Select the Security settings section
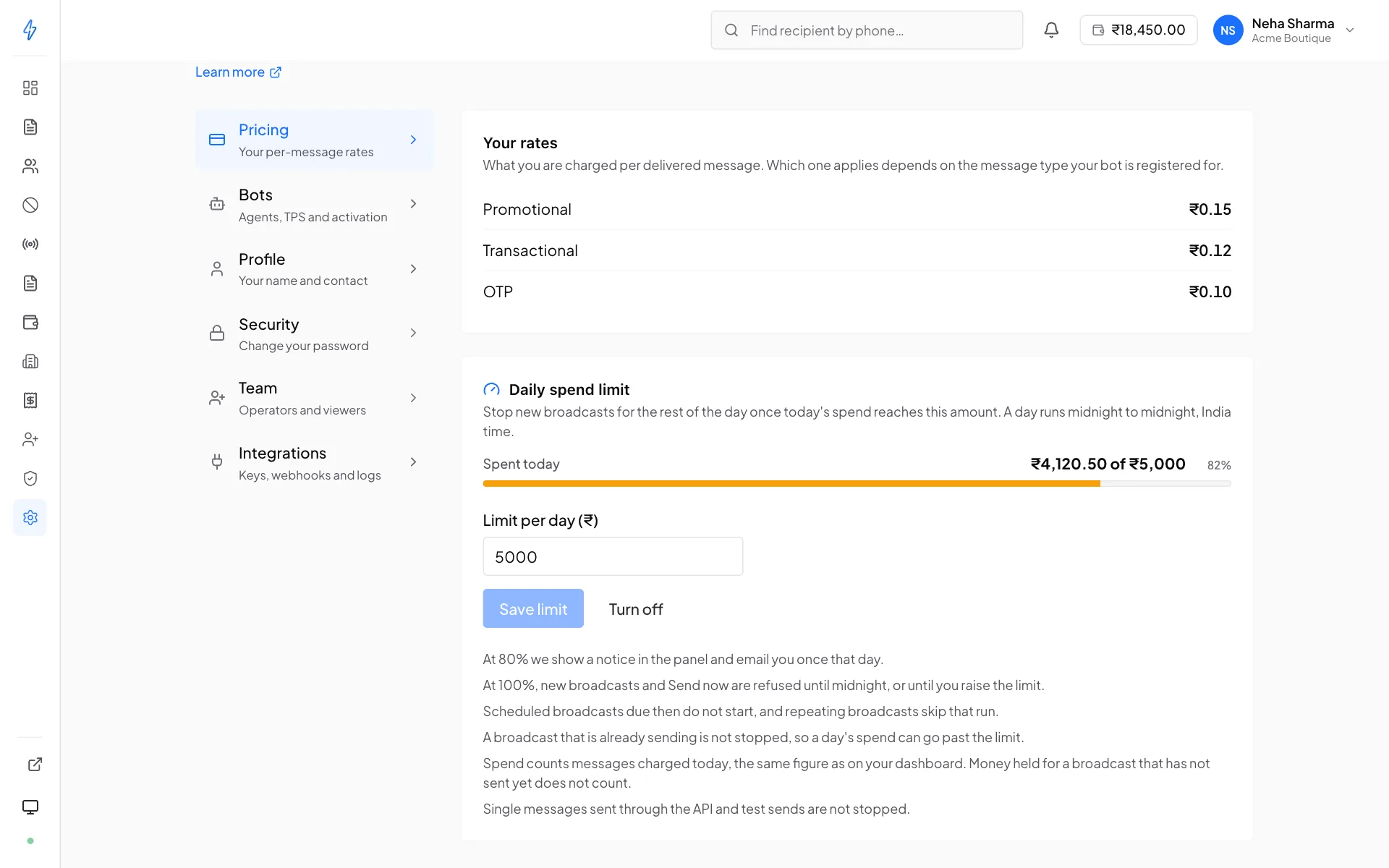This screenshot has height=868, width=1389. [x=314, y=333]
